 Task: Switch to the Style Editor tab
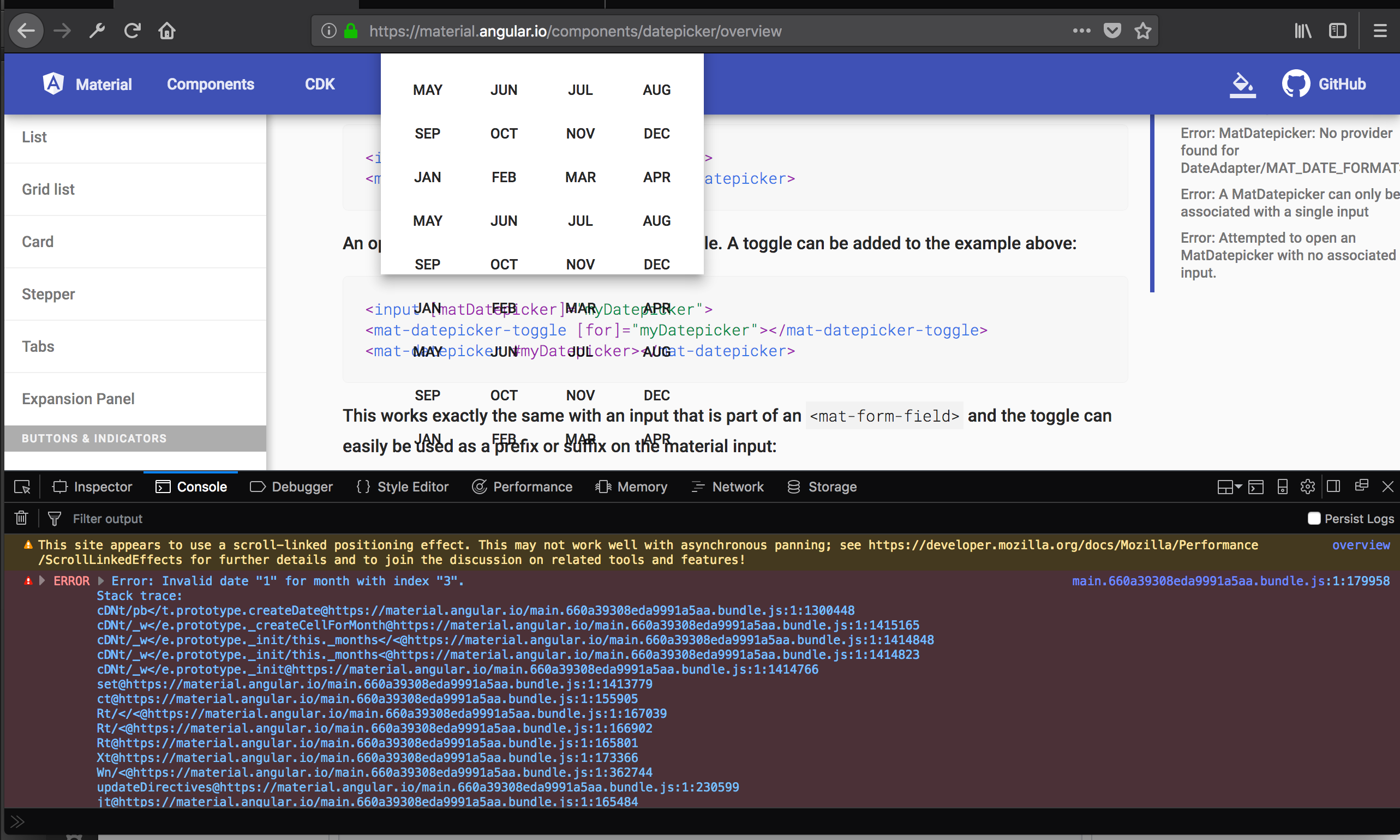click(402, 487)
